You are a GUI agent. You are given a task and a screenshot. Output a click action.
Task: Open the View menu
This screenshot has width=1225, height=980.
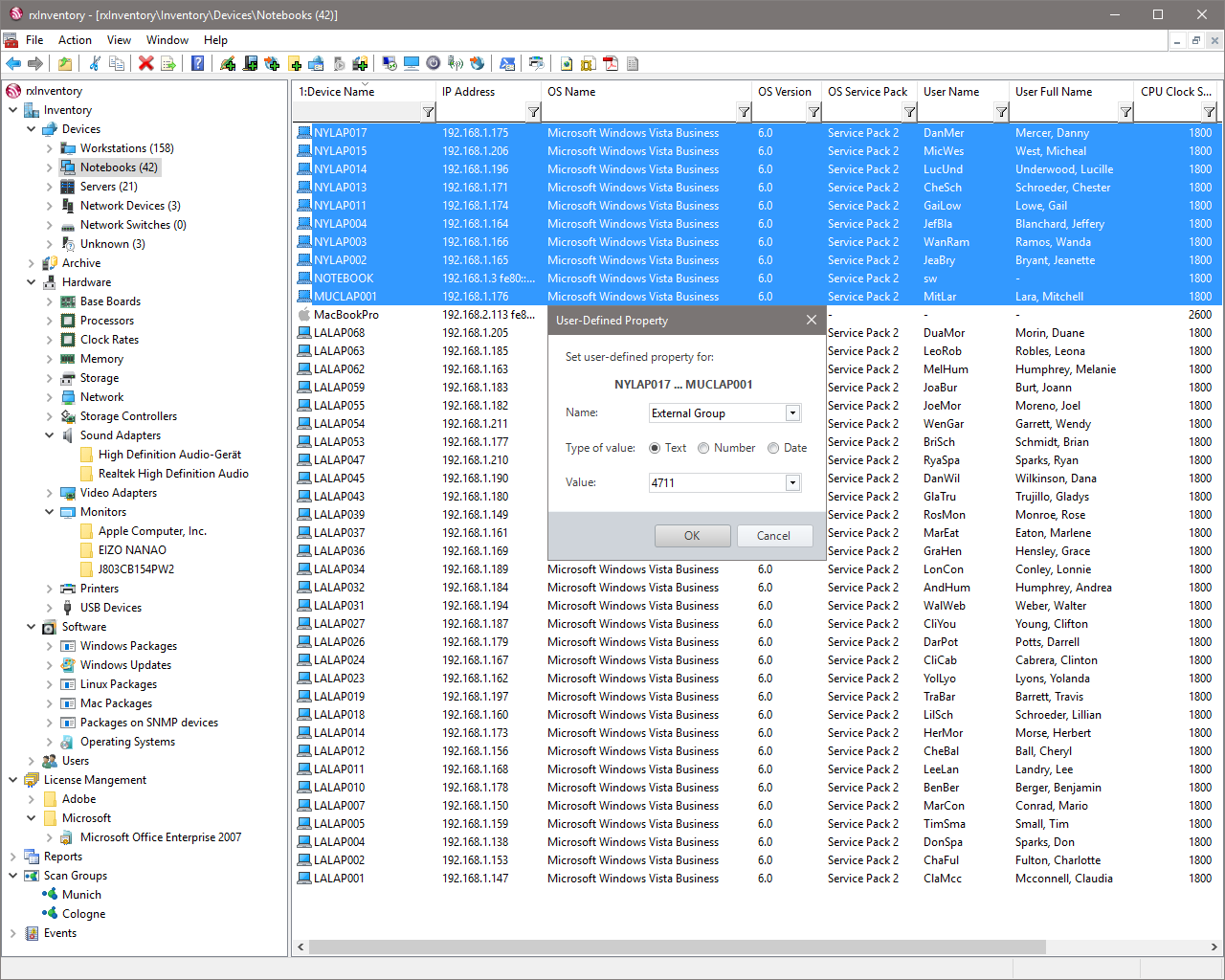tap(119, 40)
